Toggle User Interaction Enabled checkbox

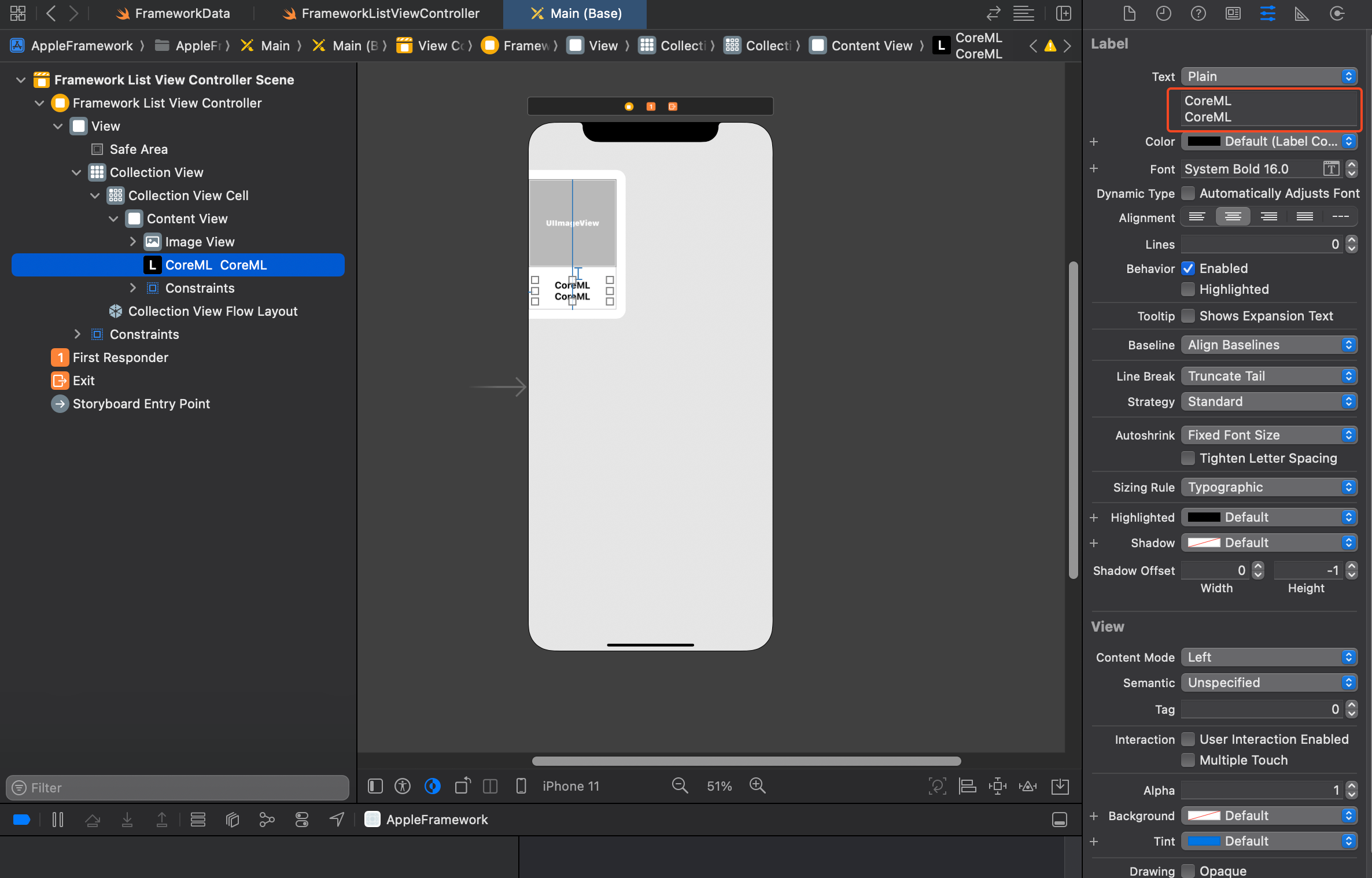1187,739
